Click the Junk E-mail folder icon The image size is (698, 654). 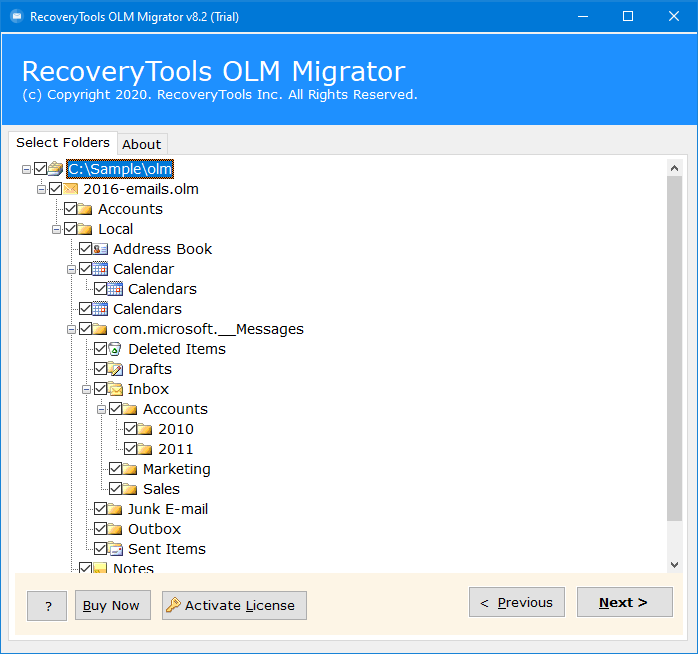[115, 509]
